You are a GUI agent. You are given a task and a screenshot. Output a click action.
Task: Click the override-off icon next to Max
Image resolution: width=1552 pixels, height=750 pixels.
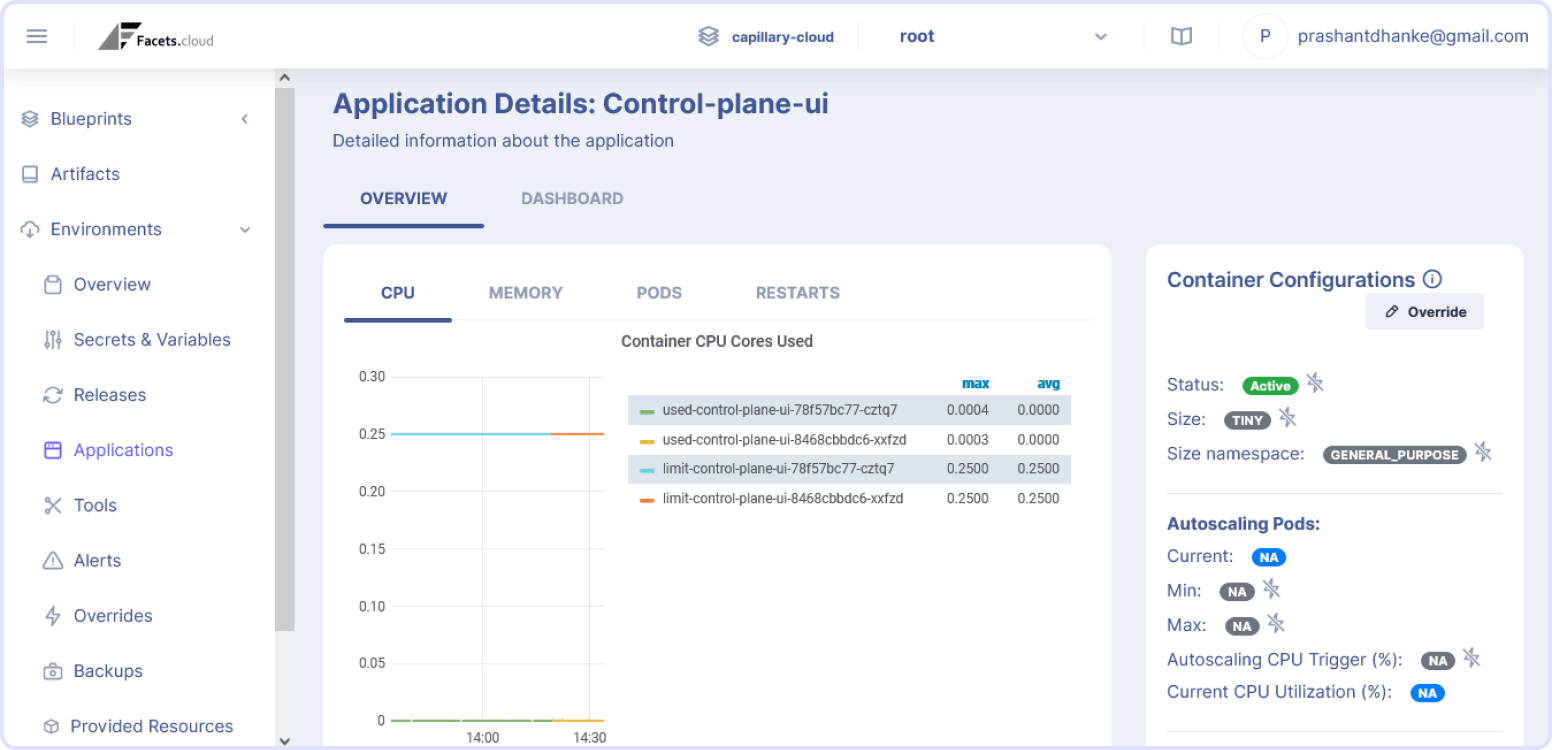1275,624
